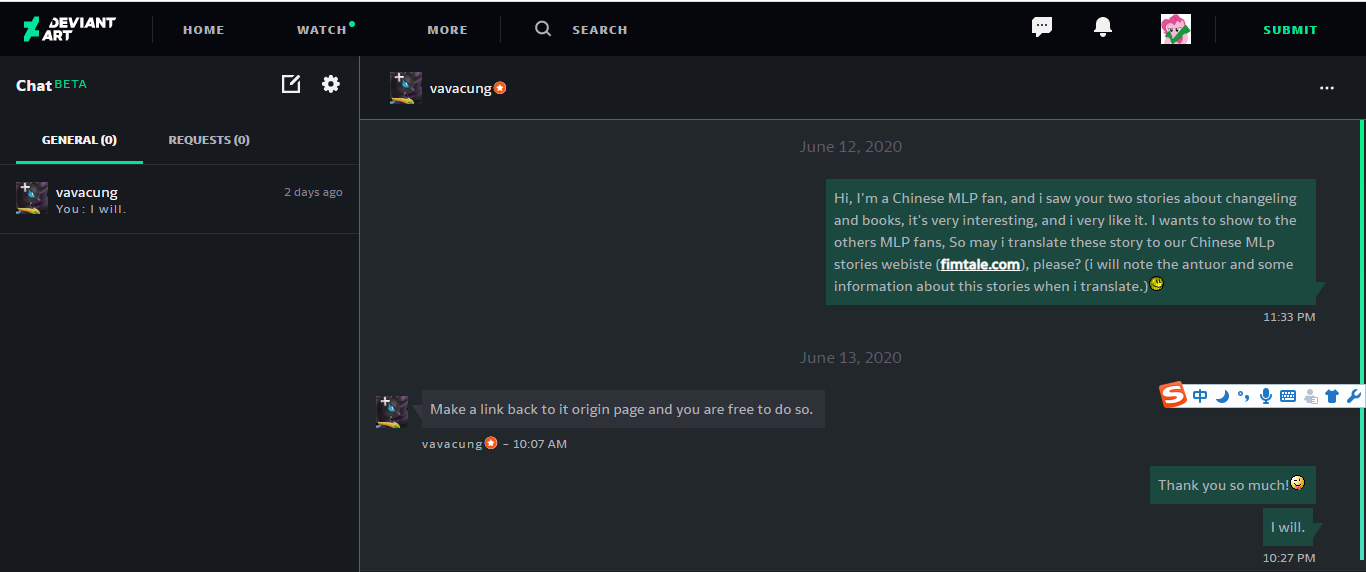Image resolution: width=1366 pixels, height=572 pixels.
Task: Open the notifications bell
Action: click(1103, 27)
